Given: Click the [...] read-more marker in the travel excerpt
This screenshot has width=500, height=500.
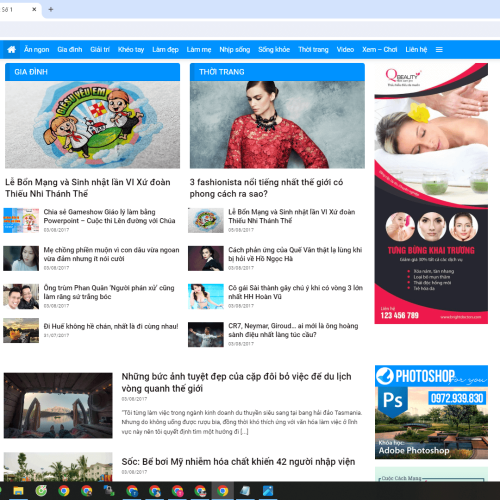Looking at the screenshot, I should coord(244,432).
